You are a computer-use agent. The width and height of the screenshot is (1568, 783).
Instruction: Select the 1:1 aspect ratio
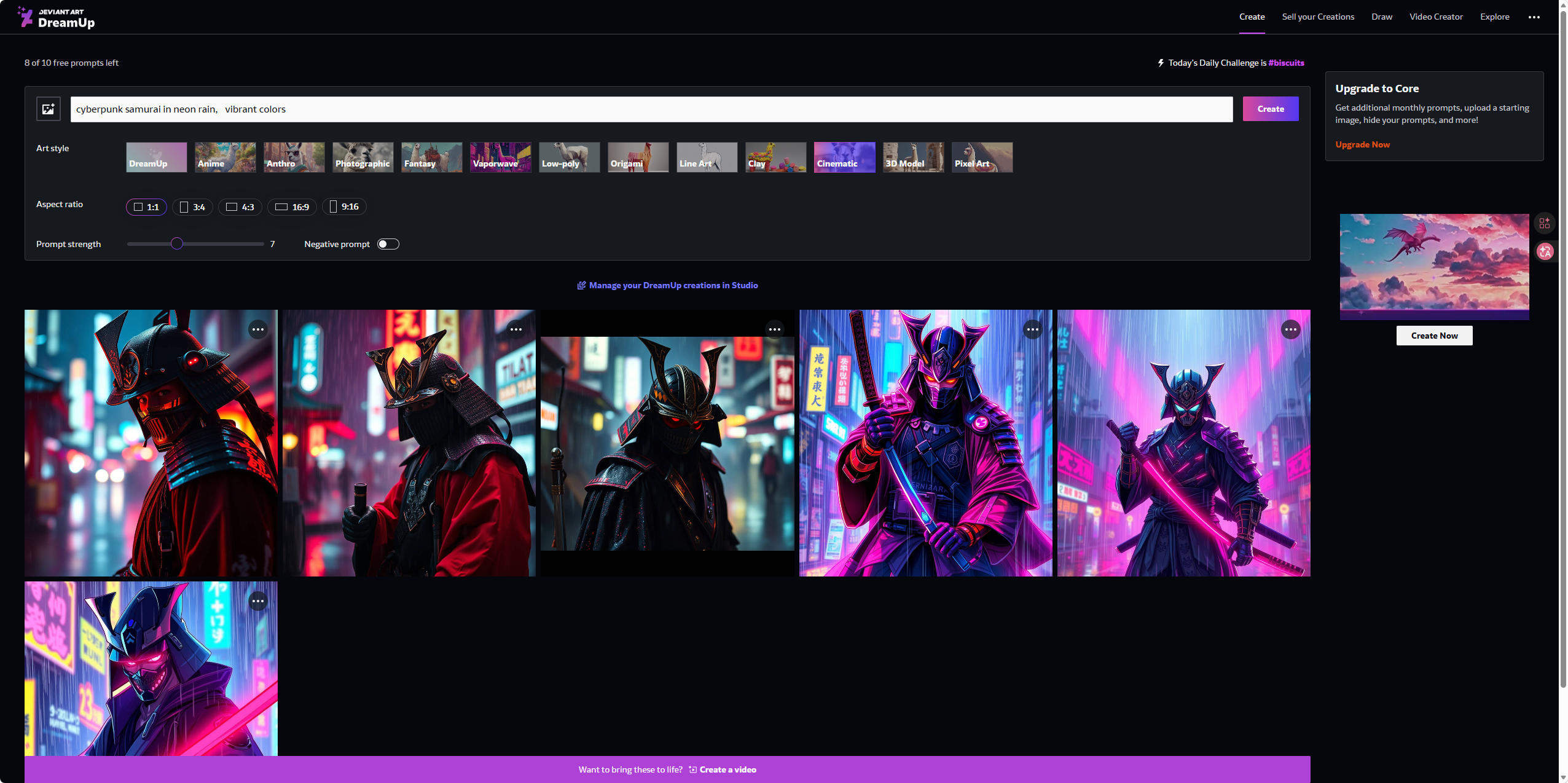[146, 207]
